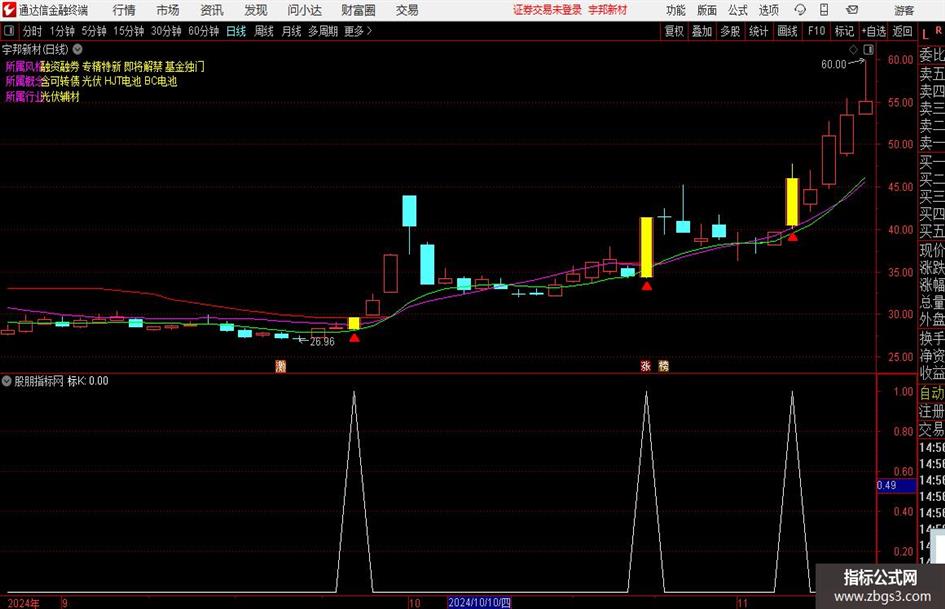Open F10 company info
This screenshot has height=609, width=945.
tap(817, 31)
